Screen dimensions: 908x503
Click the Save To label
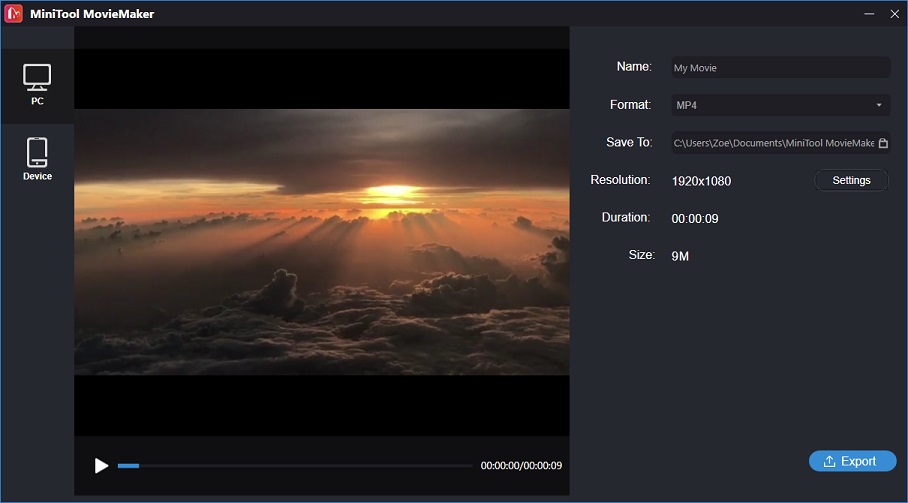click(x=629, y=142)
